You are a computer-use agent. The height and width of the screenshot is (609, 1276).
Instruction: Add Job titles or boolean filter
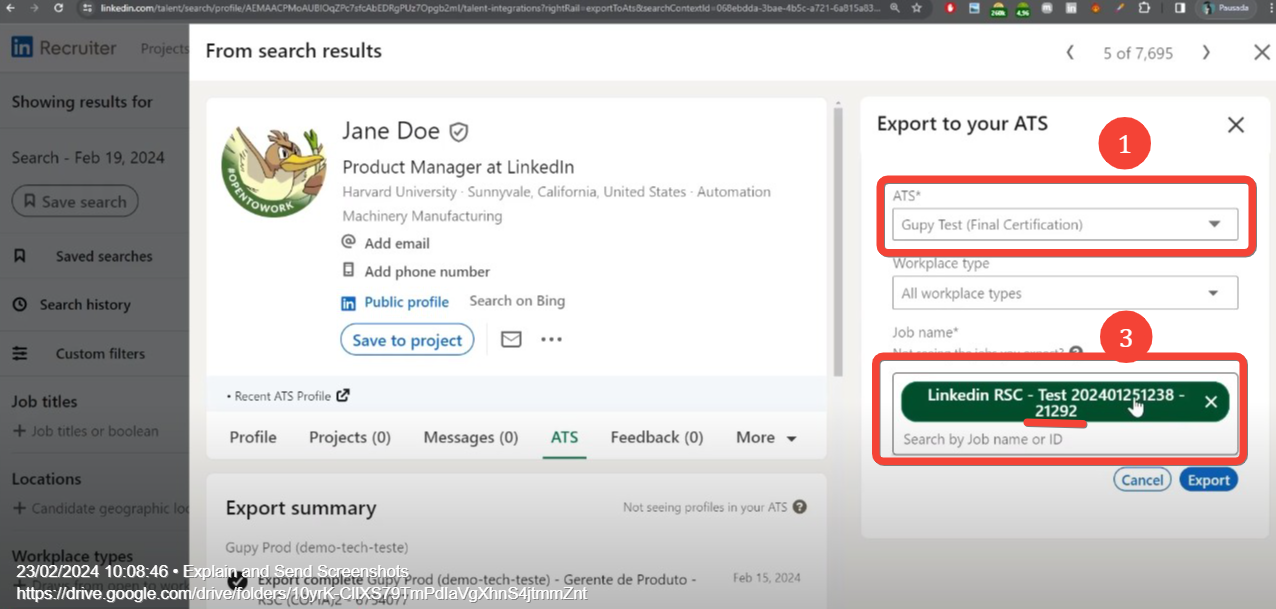click(85, 431)
